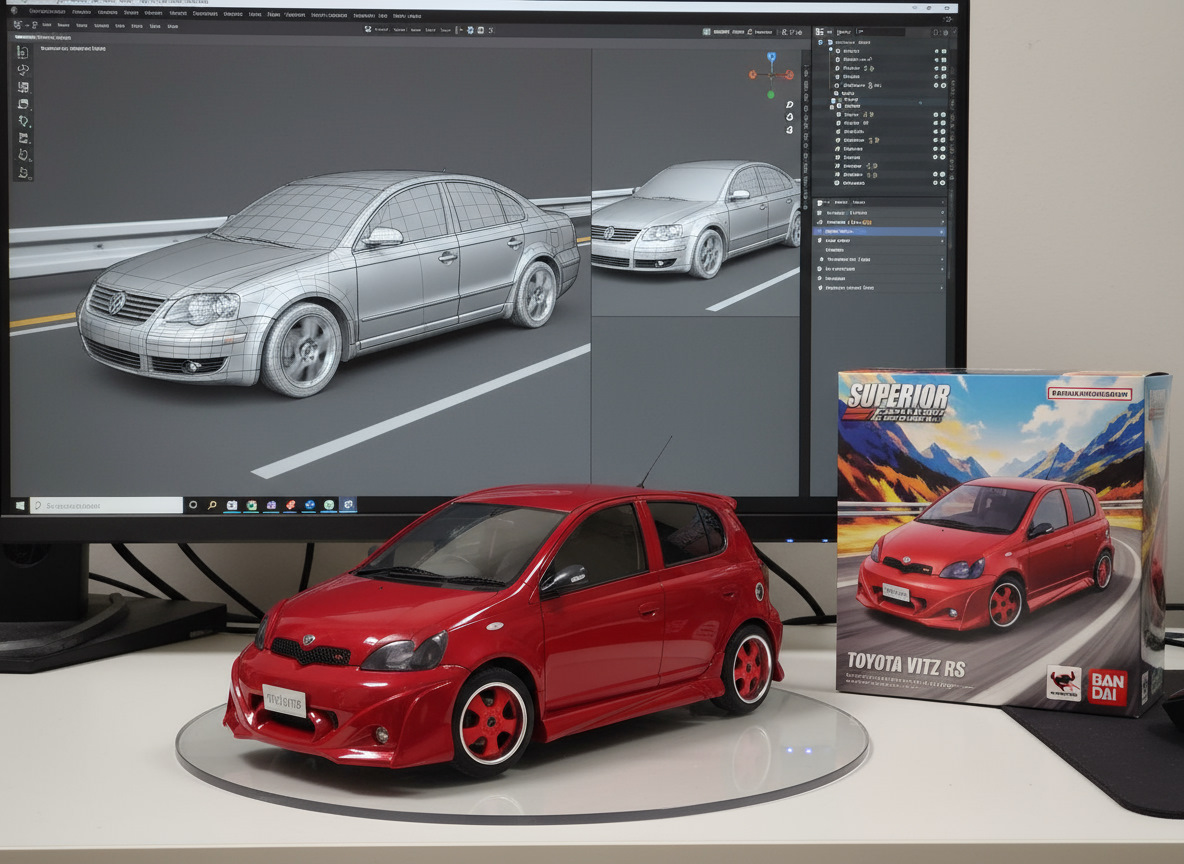The width and height of the screenshot is (1184, 864).
Task: Collapse the top scene collection in outliner
Action: [821, 43]
